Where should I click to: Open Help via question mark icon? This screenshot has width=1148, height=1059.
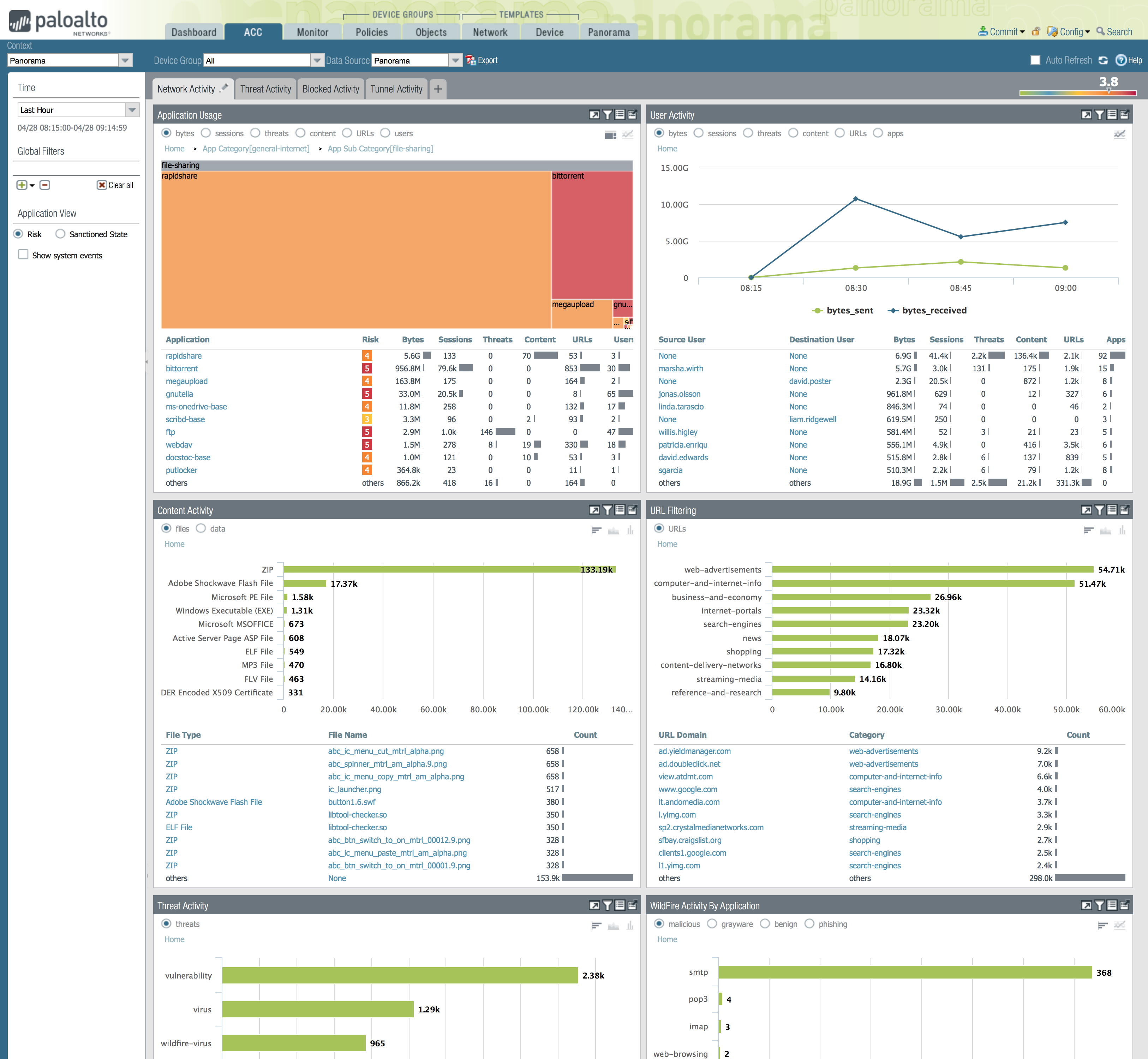pyautogui.click(x=1120, y=60)
